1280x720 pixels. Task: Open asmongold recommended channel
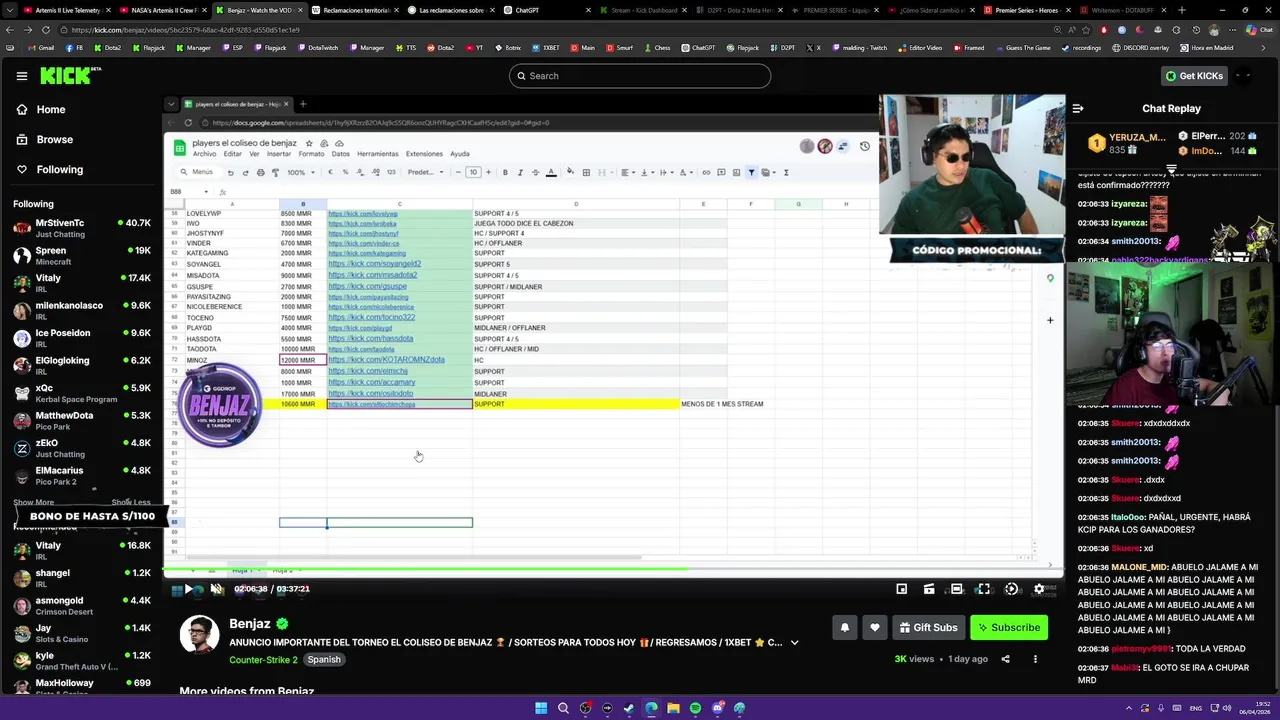pos(82,606)
